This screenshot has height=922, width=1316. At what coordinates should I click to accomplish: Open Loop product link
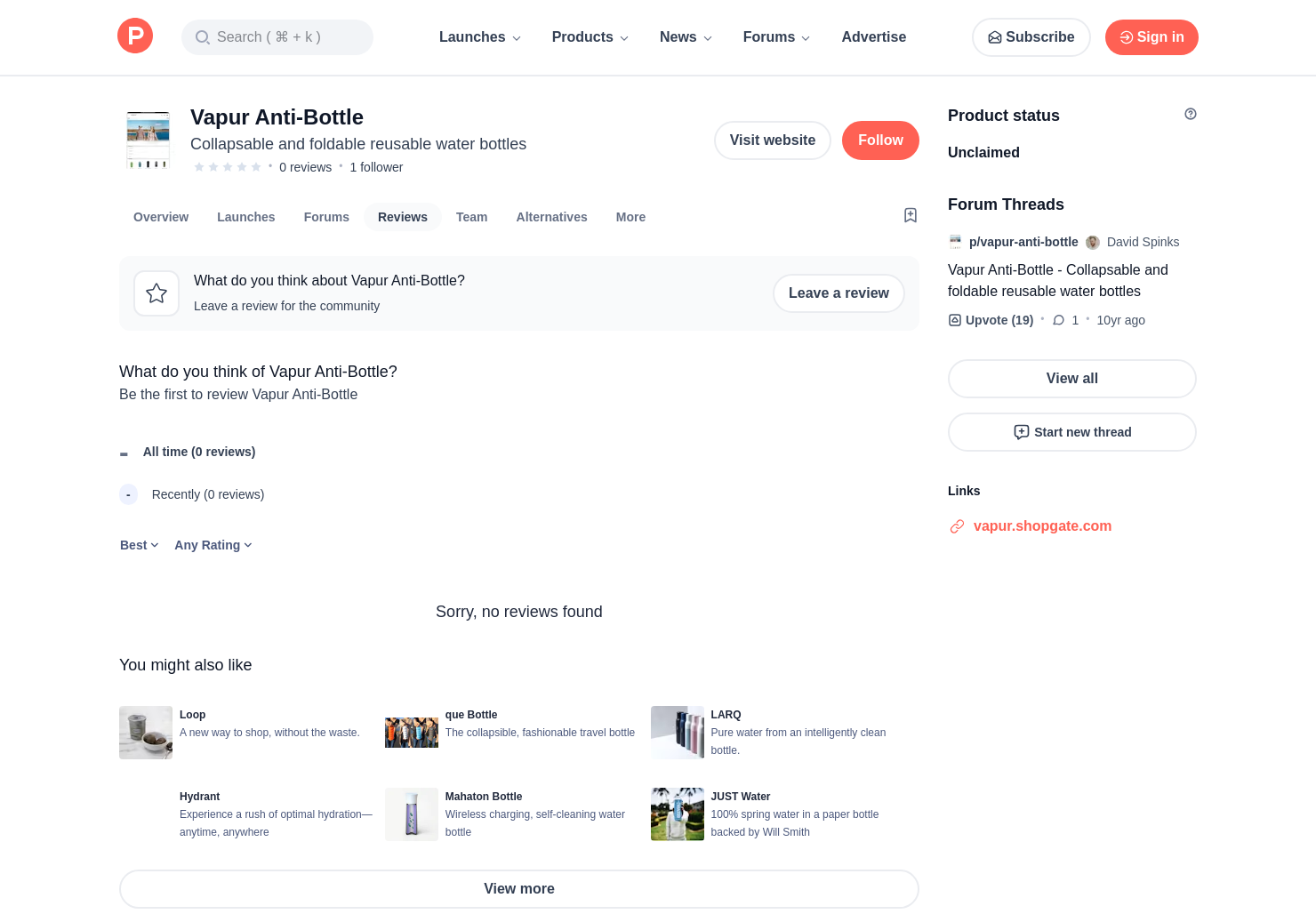pyautogui.click(x=193, y=715)
